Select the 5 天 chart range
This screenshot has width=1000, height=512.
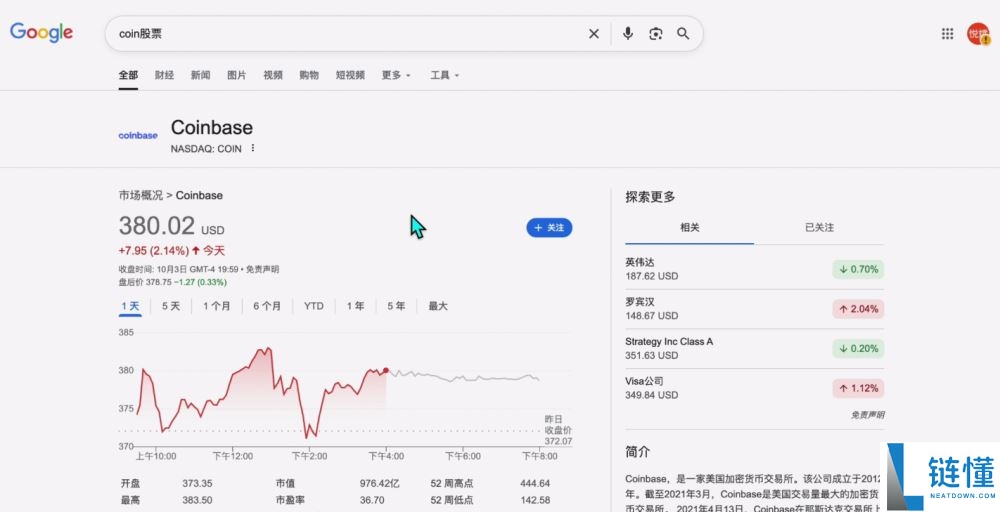[171, 306]
